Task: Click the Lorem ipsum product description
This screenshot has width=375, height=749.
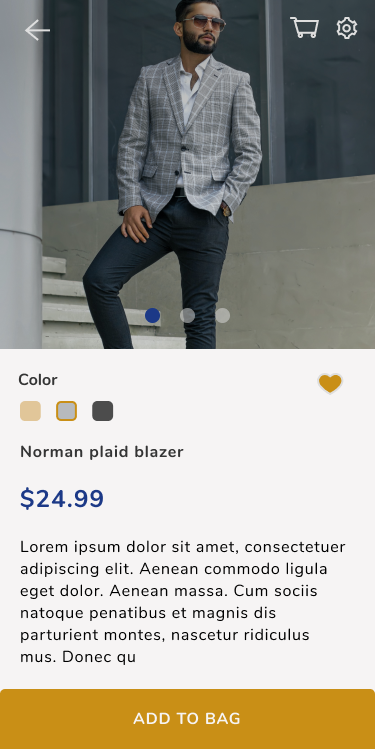Action: tap(182, 602)
